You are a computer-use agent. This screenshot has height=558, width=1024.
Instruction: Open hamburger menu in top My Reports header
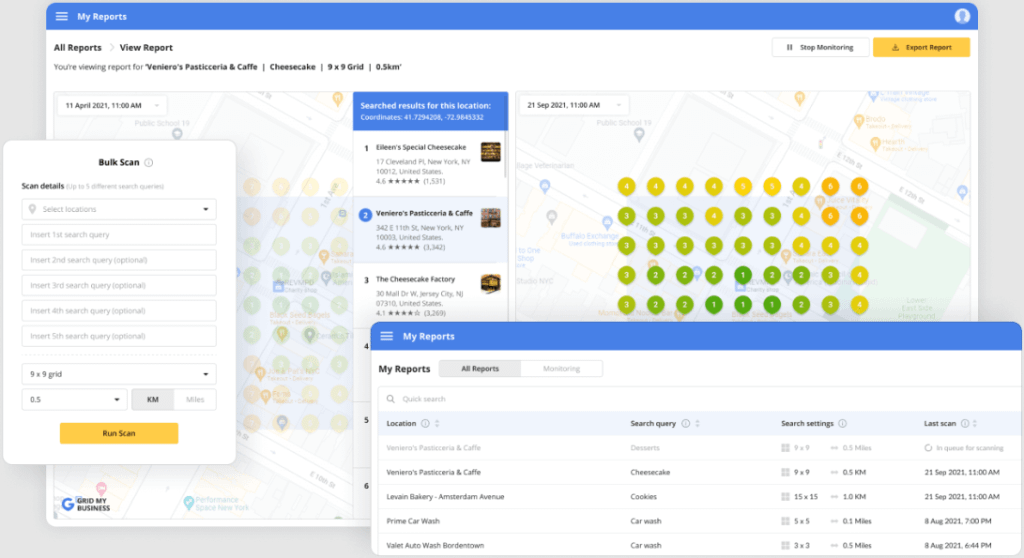pyautogui.click(x=62, y=17)
